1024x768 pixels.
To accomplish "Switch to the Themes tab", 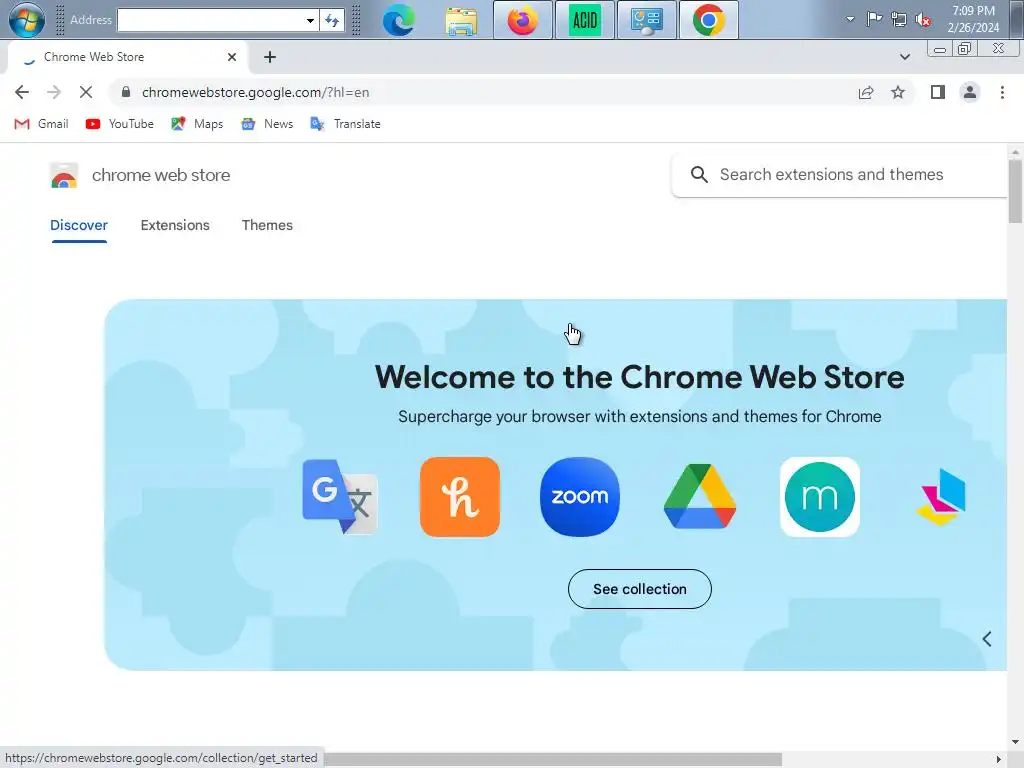I will (x=267, y=225).
